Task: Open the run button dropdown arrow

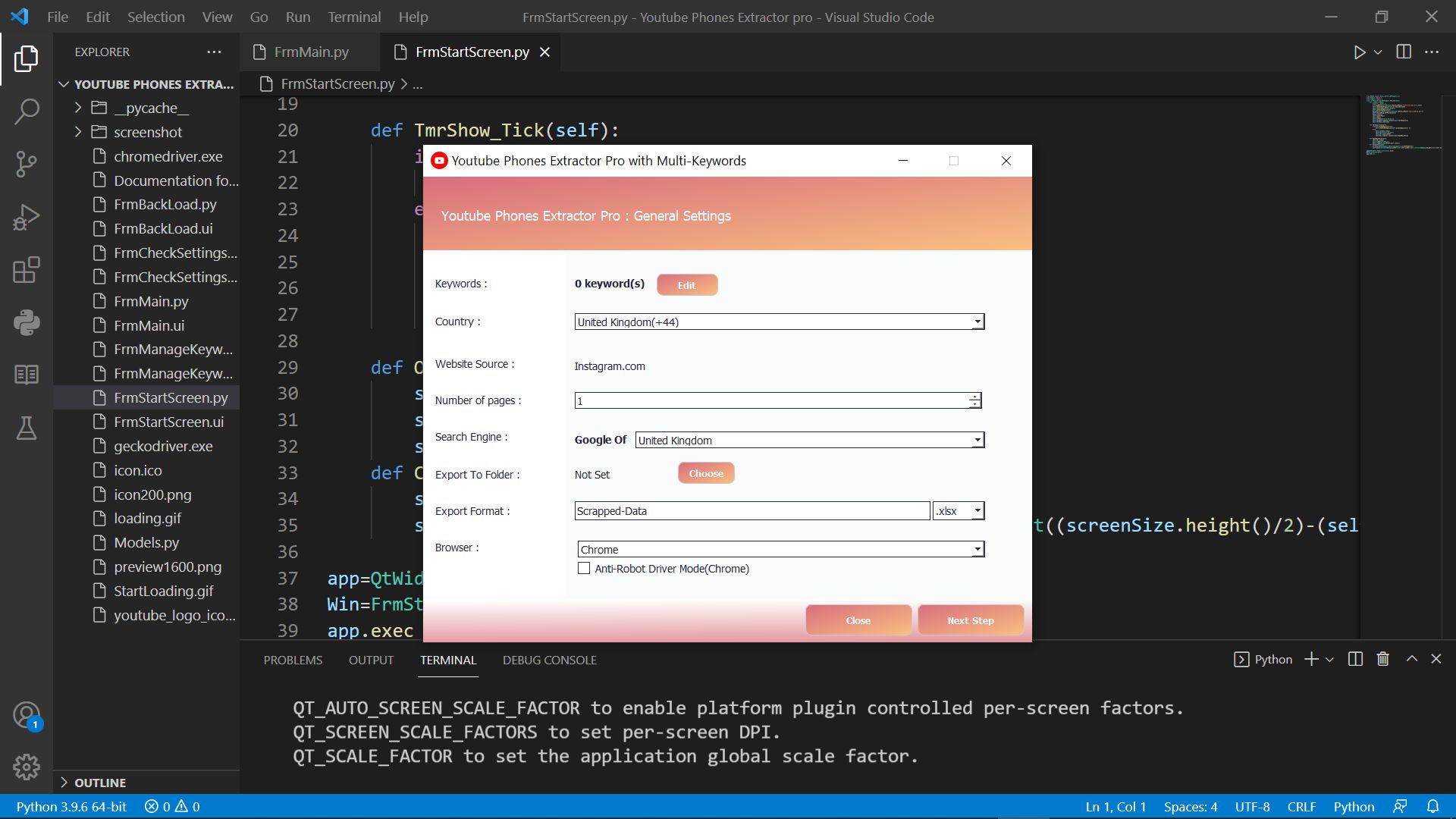Action: pos(1378,52)
